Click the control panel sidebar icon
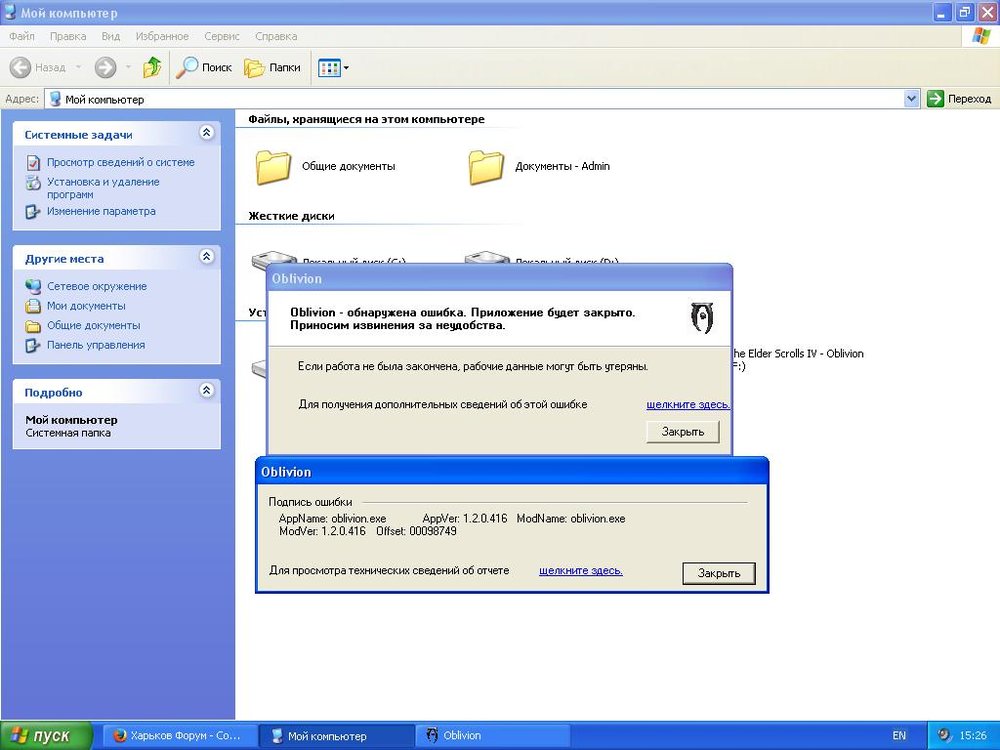Viewport: 1000px width, 750px height. [x=33, y=346]
